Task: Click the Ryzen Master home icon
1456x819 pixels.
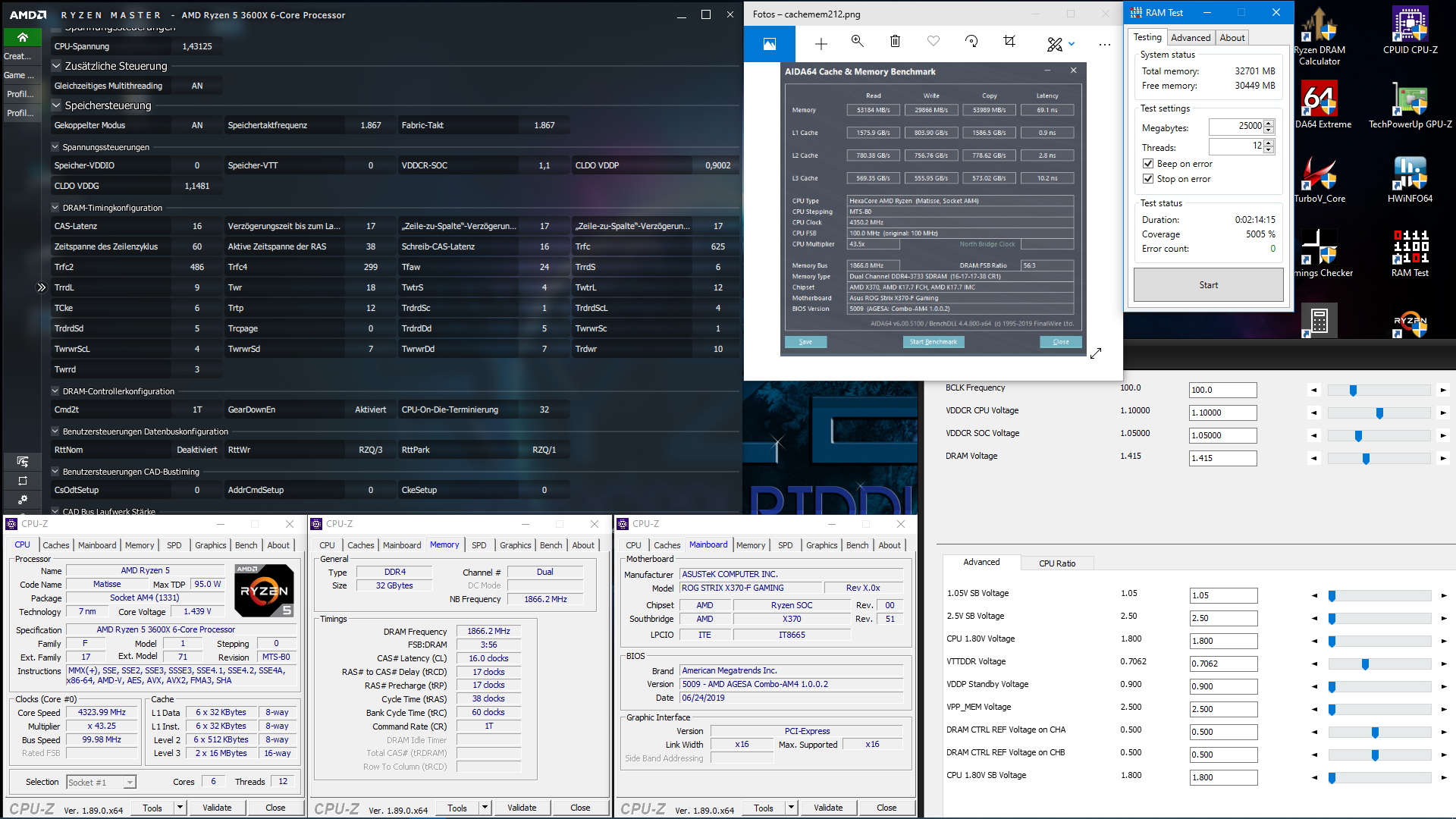Action: coord(23,37)
